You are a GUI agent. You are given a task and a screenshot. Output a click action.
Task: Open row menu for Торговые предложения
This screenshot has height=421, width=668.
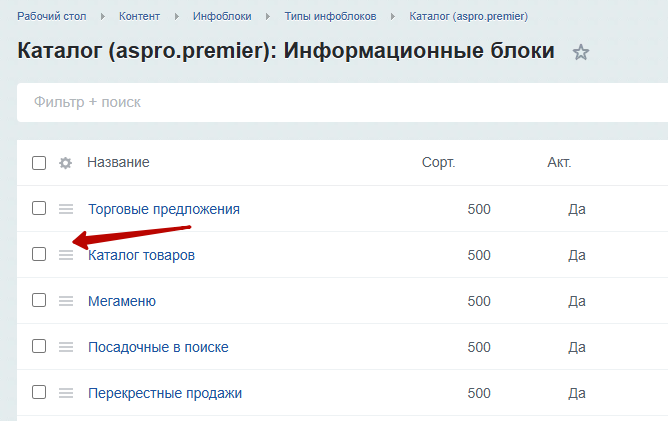[x=66, y=209]
